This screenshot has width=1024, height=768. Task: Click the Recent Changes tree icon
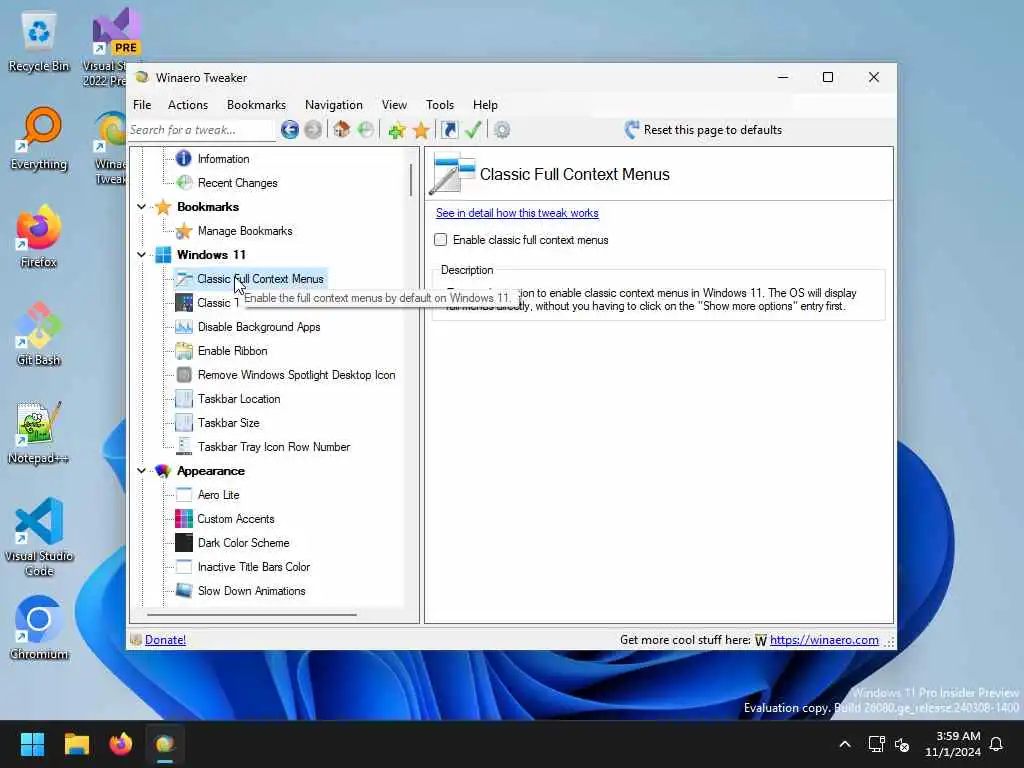(184, 183)
